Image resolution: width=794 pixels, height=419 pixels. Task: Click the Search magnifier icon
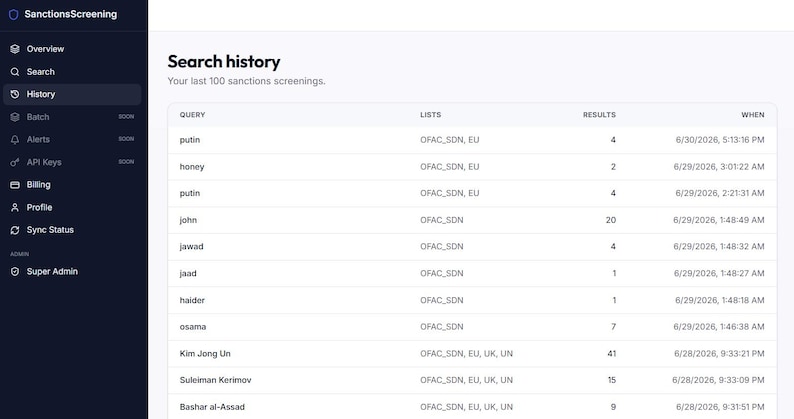[15, 72]
